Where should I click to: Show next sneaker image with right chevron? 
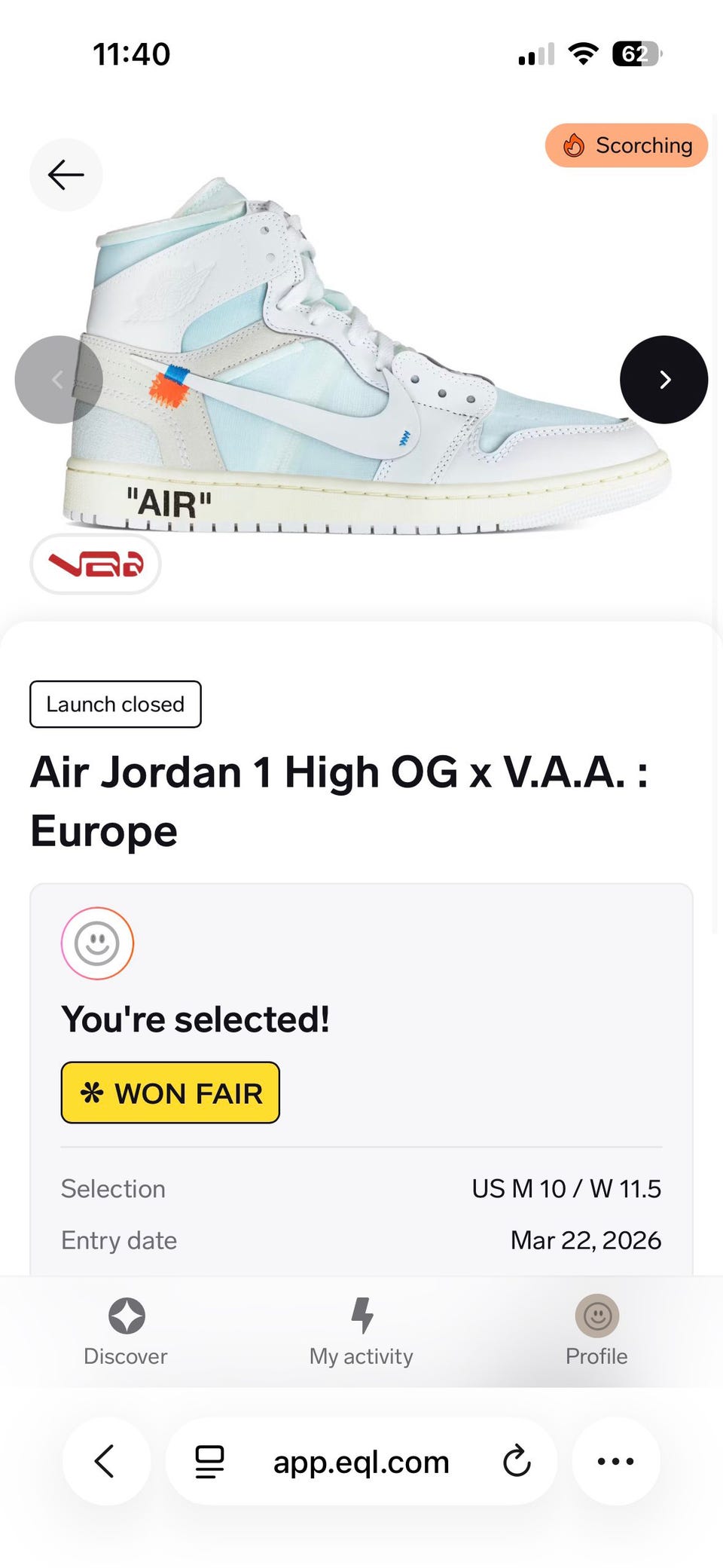tap(664, 380)
